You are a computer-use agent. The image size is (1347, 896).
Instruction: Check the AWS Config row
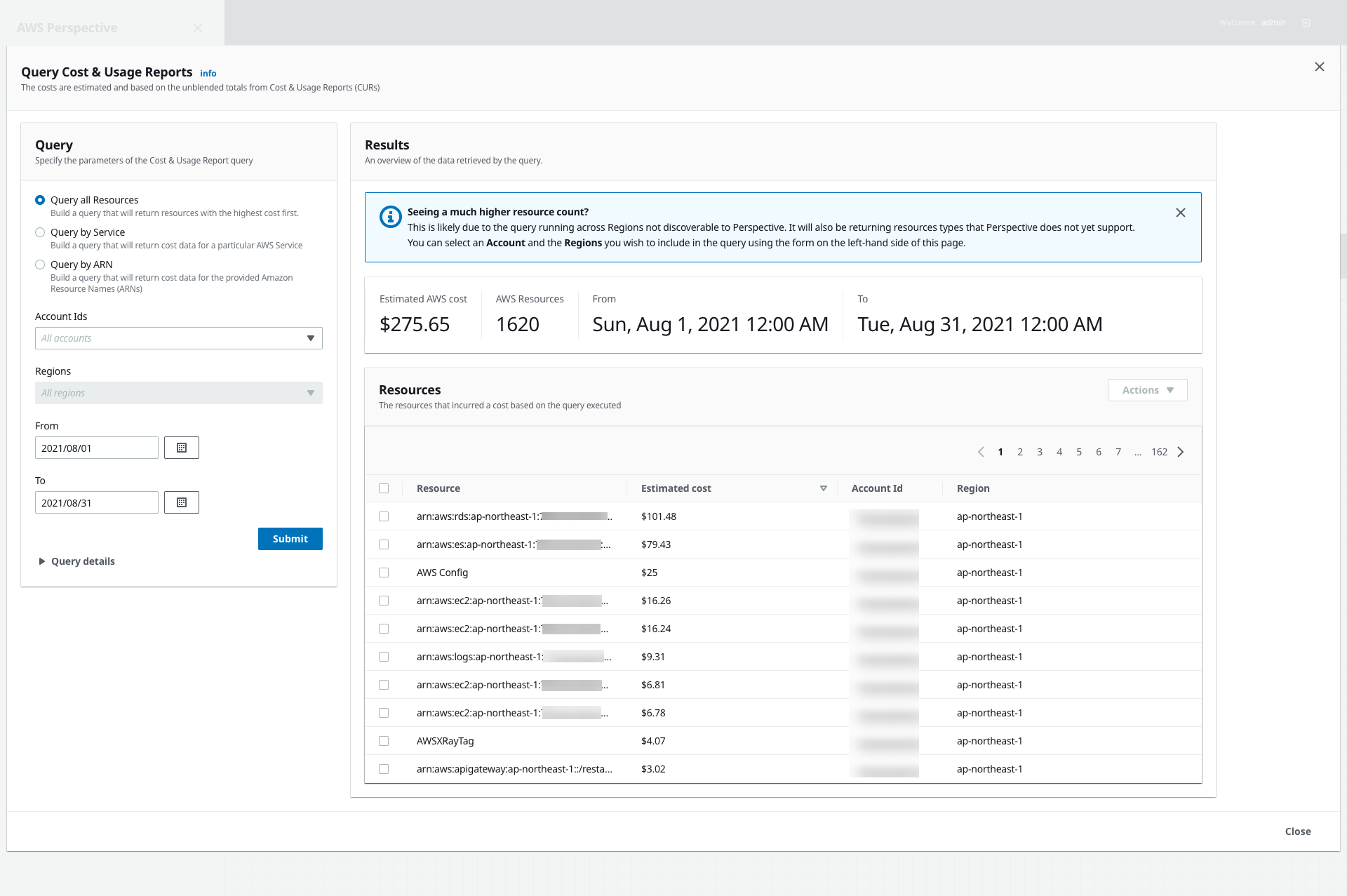coord(384,573)
